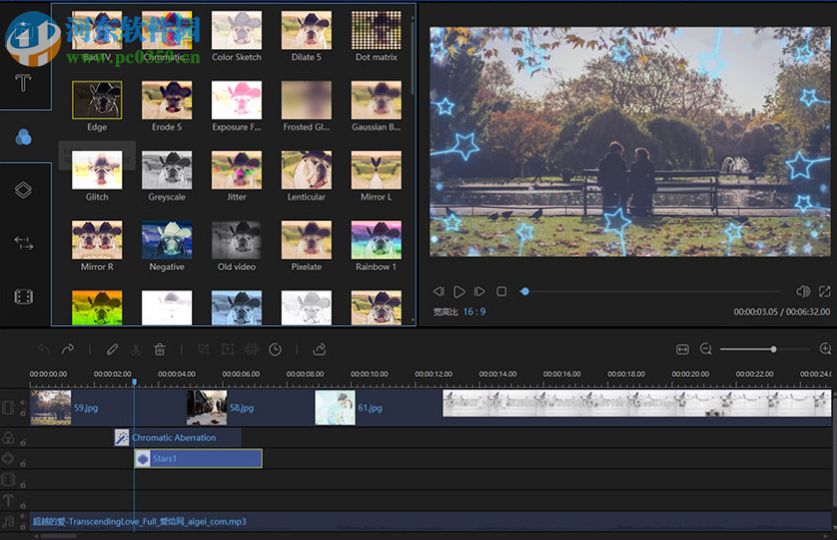Open the 16:9 aspect ratio selector
This screenshot has width=837, height=540.
[473, 312]
